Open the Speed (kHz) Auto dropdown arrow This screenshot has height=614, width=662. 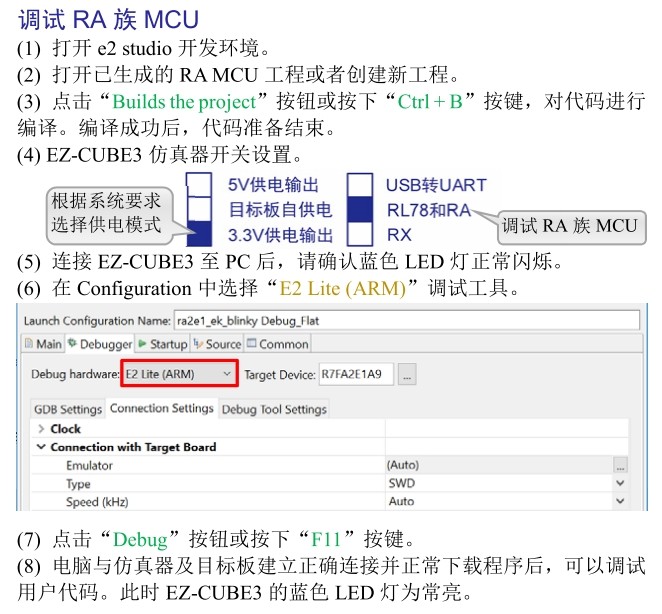[x=620, y=502]
